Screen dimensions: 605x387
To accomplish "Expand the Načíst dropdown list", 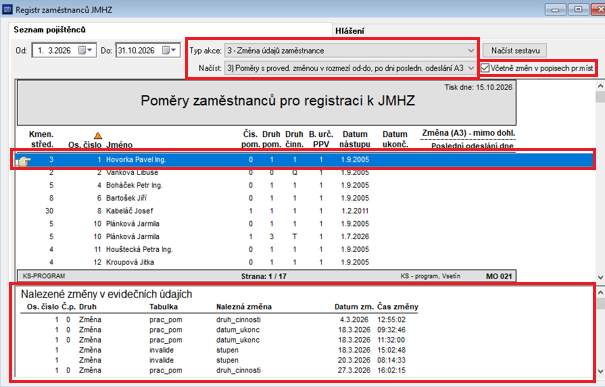I will [471, 68].
